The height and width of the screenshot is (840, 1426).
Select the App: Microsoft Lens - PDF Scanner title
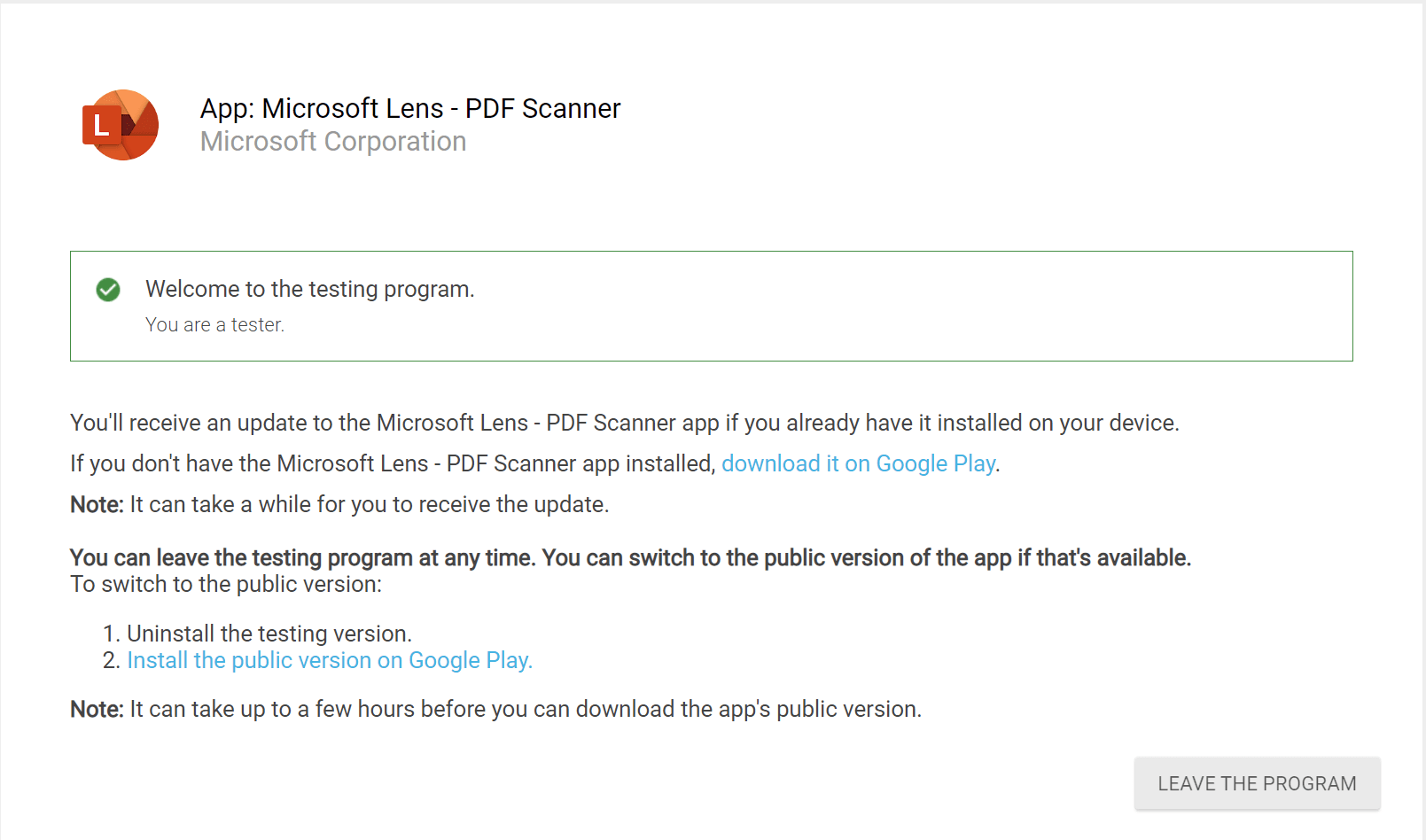point(409,108)
